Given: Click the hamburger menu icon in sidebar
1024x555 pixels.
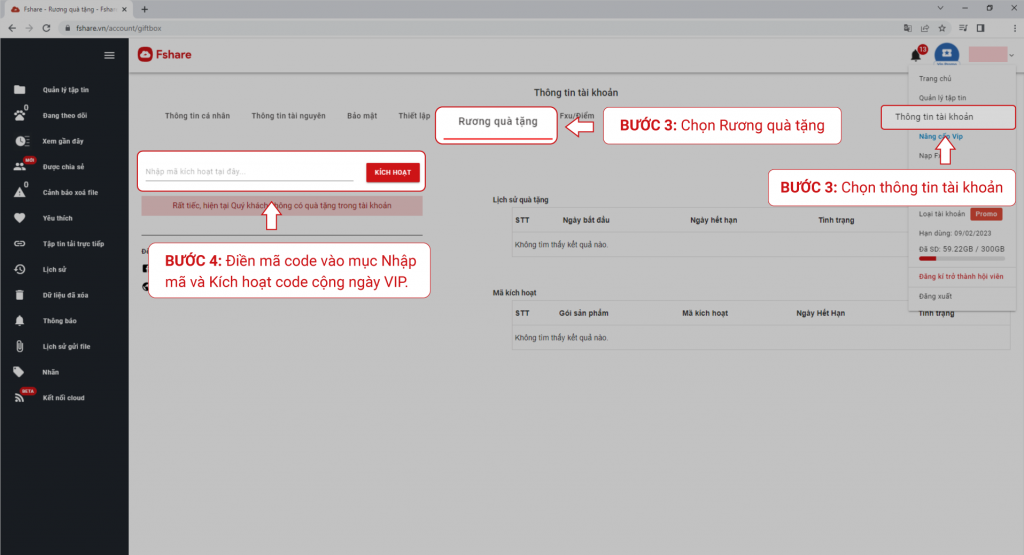Looking at the screenshot, I should 110,56.
